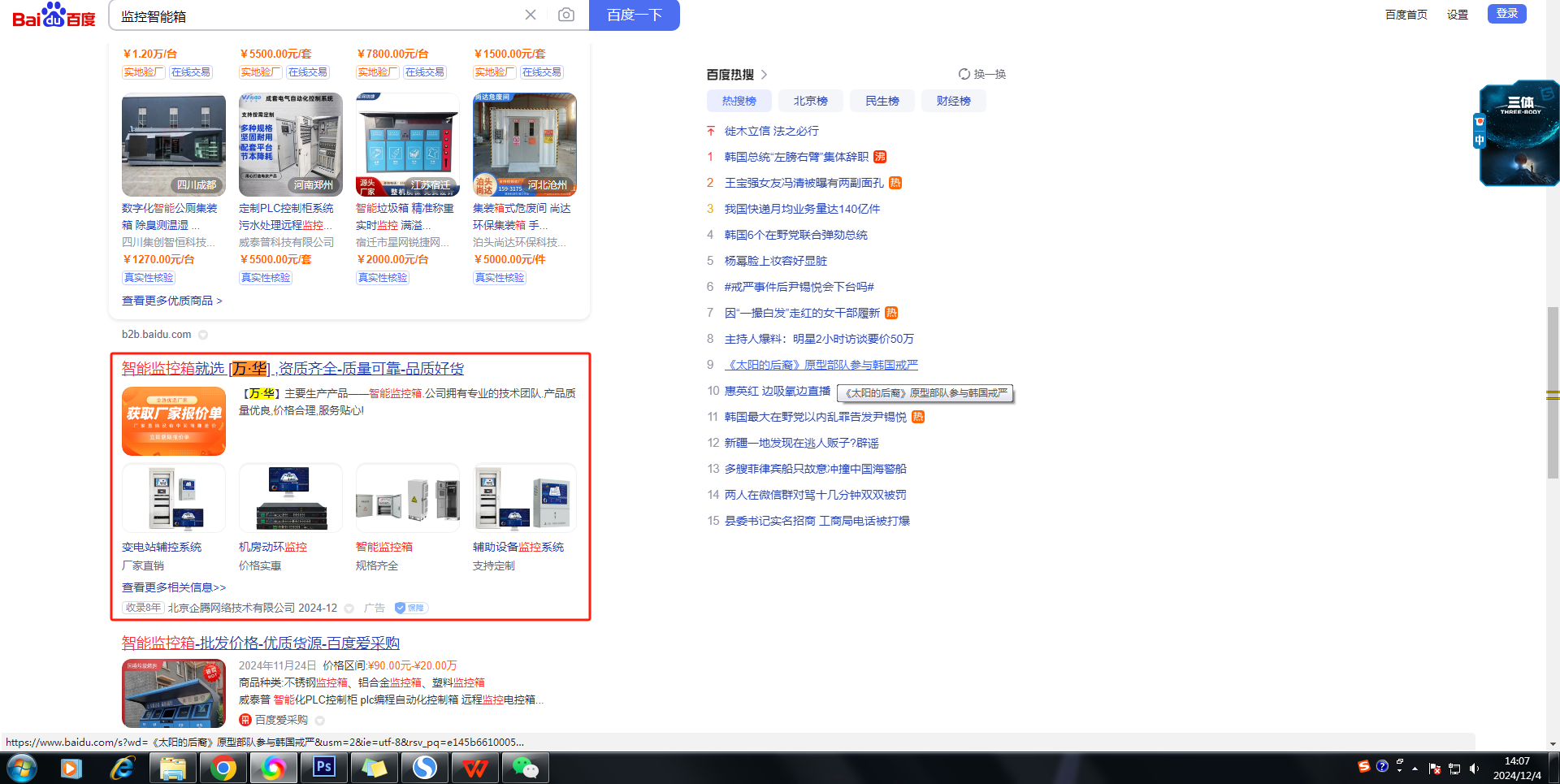Screen dimensions: 1560x784
Task: Open the 机房动环监控 product thumbnail
Action: (291, 498)
